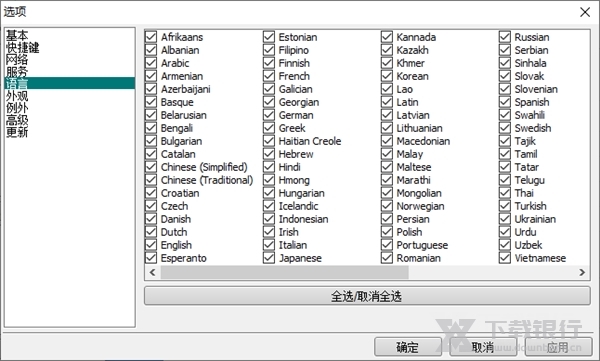Uncheck the Polish language checkbox
Viewport: 600px width, 361px height.
click(x=387, y=232)
